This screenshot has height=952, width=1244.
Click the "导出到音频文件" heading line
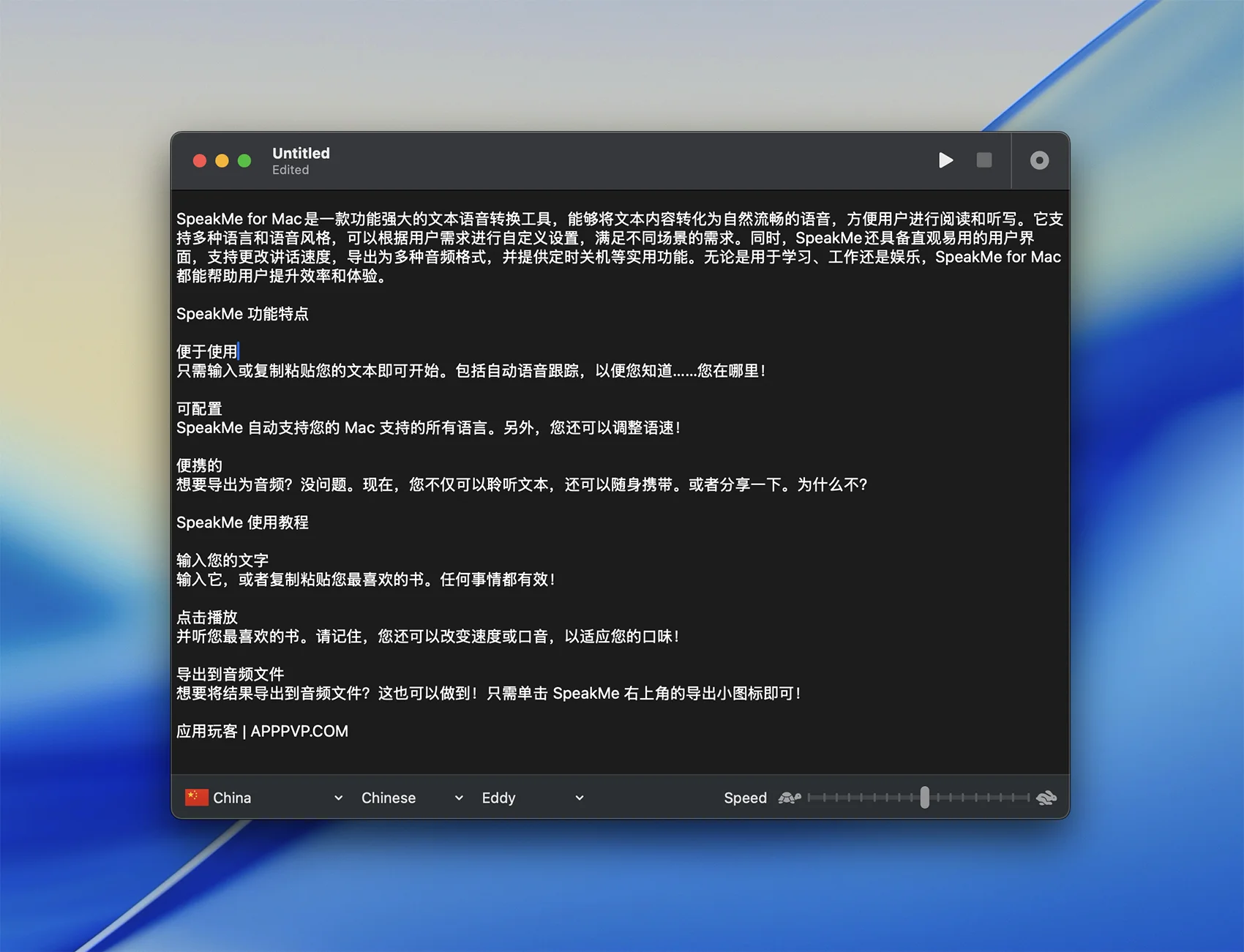coord(230,674)
